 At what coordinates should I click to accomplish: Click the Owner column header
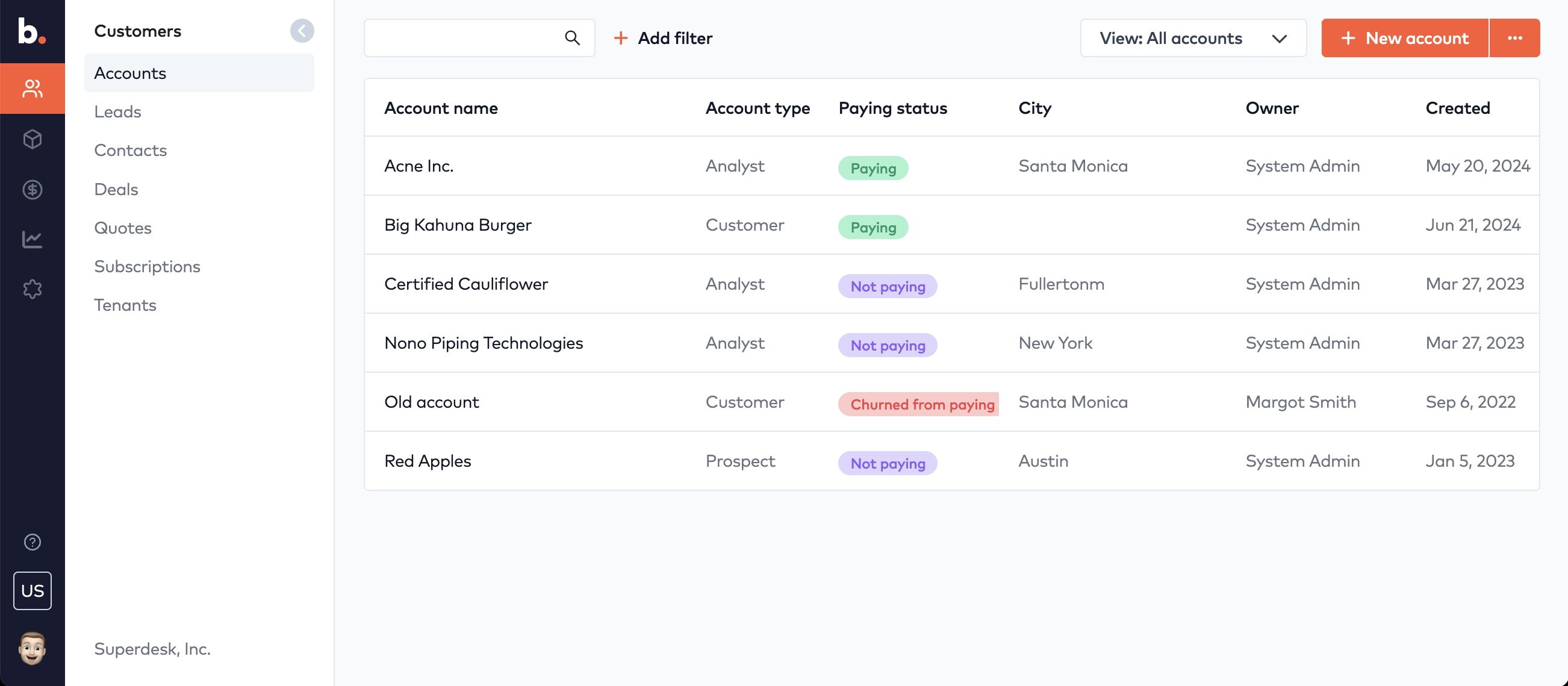1272,108
